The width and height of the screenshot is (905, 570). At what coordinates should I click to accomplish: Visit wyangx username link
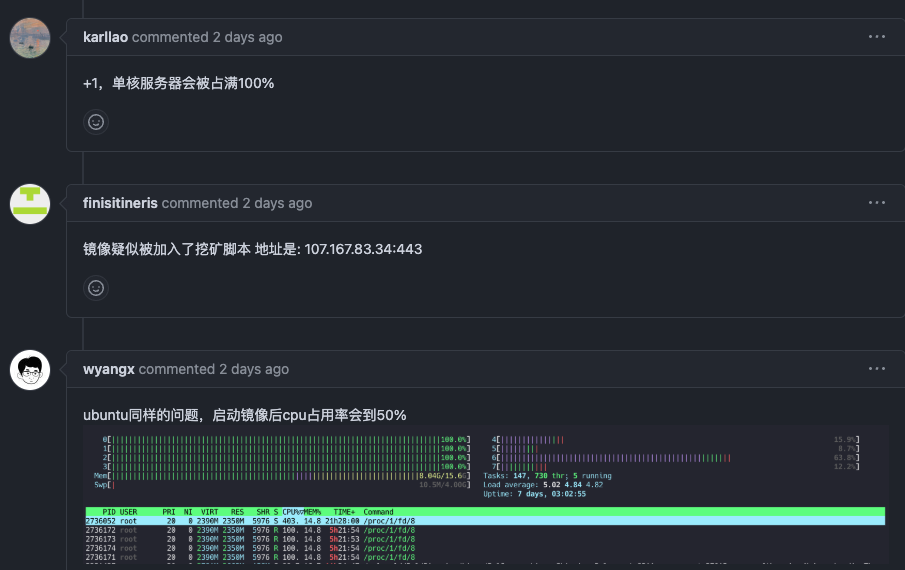point(109,369)
